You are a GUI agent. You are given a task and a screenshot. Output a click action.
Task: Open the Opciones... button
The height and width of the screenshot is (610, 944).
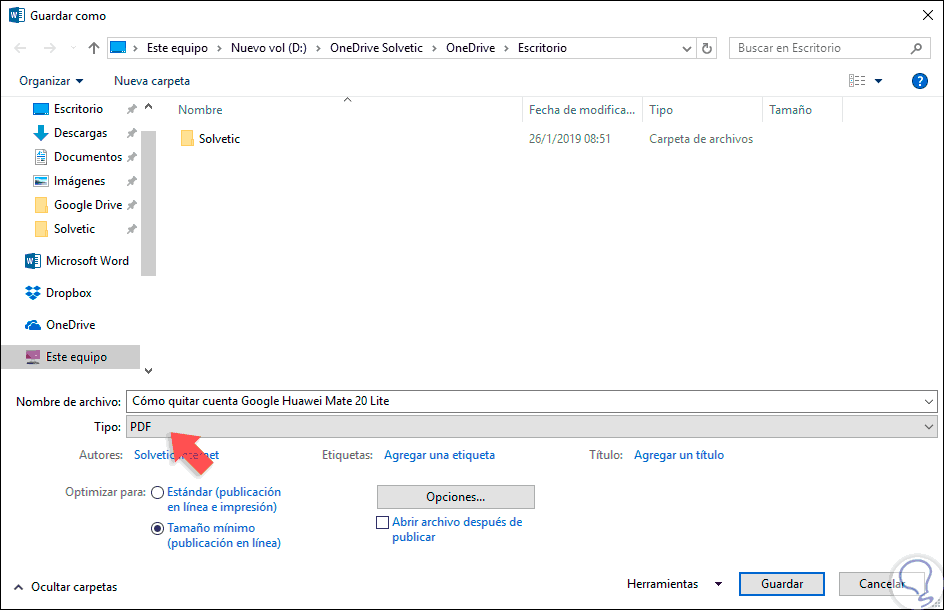(456, 497)
